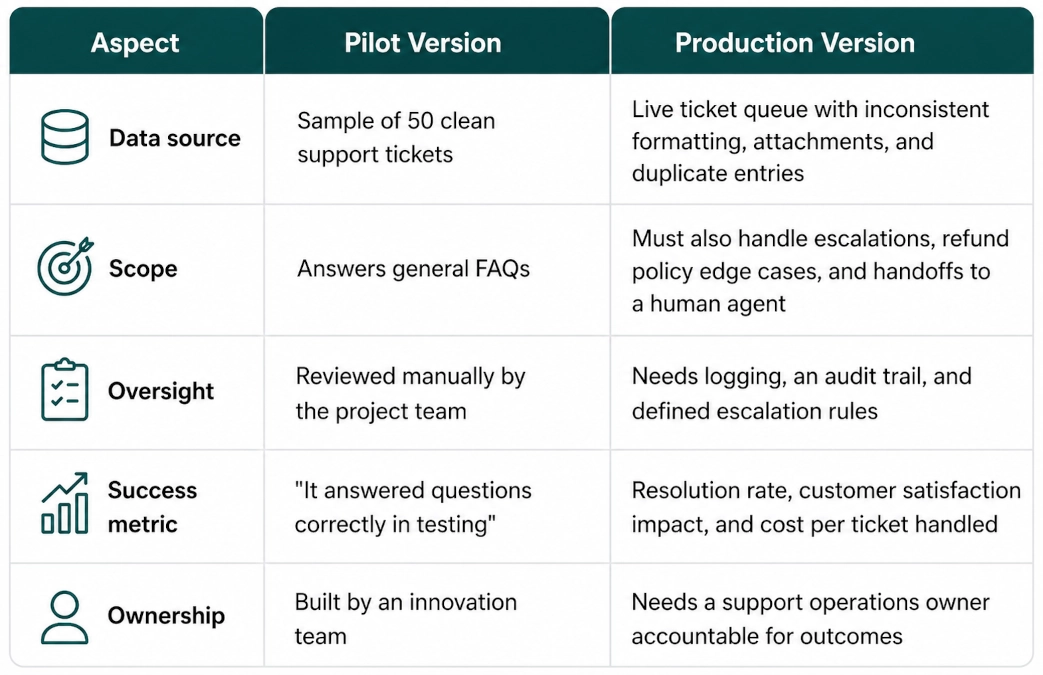The width and height of the screenshot is (1043, 675).
Task: Click the Success metric row label
Action: click(152, 507)
